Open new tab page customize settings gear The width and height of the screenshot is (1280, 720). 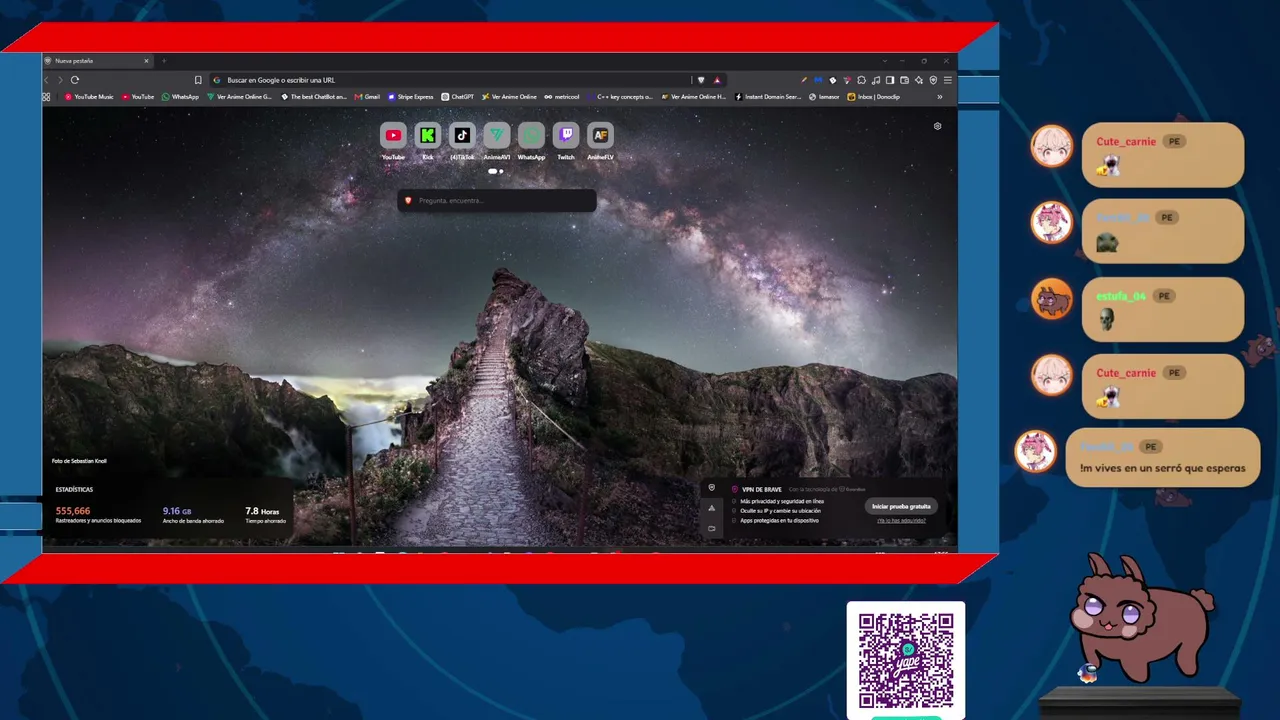(x=937, y=126)
